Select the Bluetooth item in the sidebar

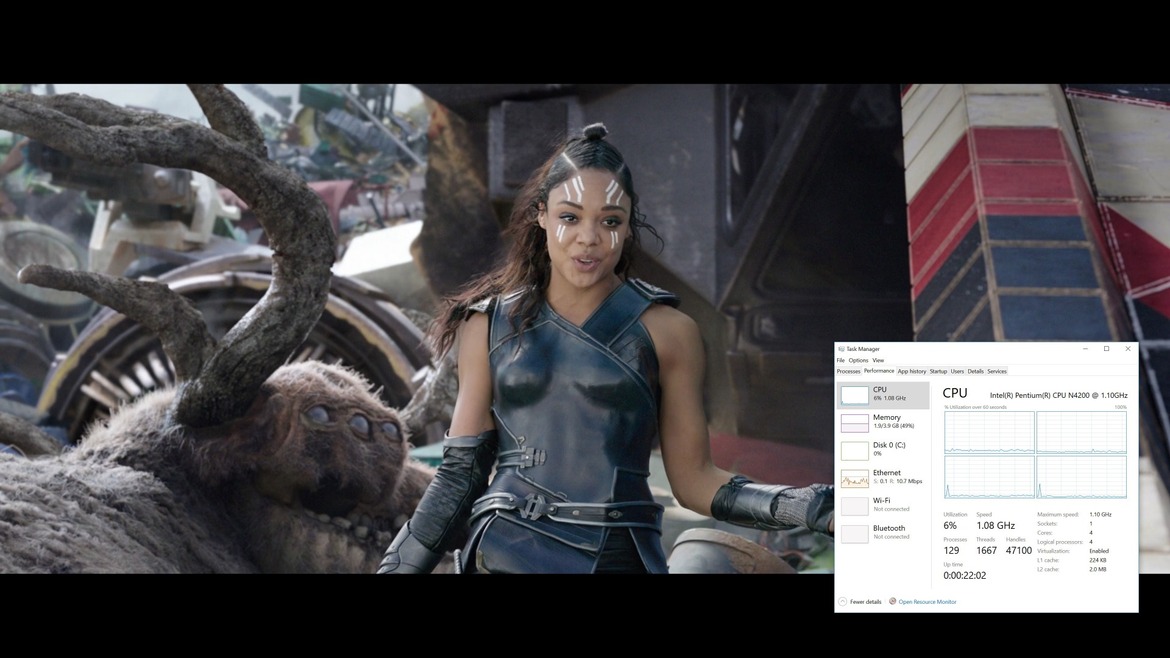tap(883, 533)
